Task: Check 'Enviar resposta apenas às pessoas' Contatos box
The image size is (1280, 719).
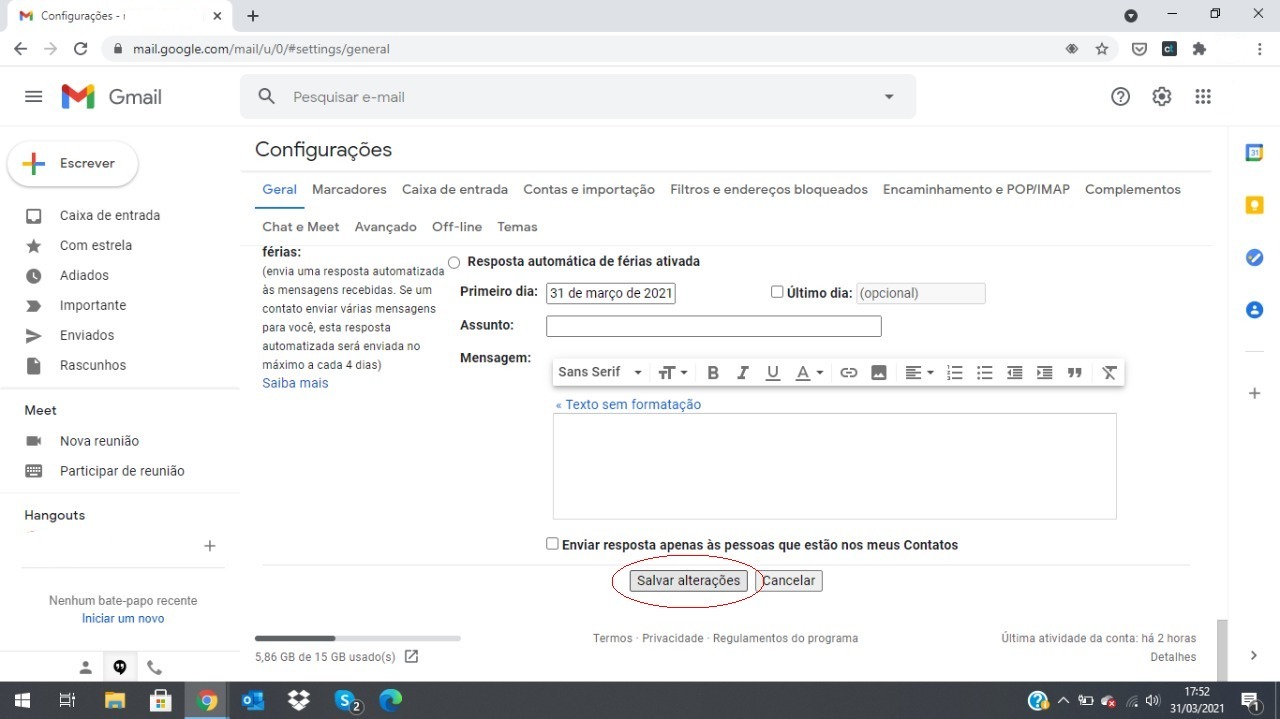Action: [x=552, y=544]
